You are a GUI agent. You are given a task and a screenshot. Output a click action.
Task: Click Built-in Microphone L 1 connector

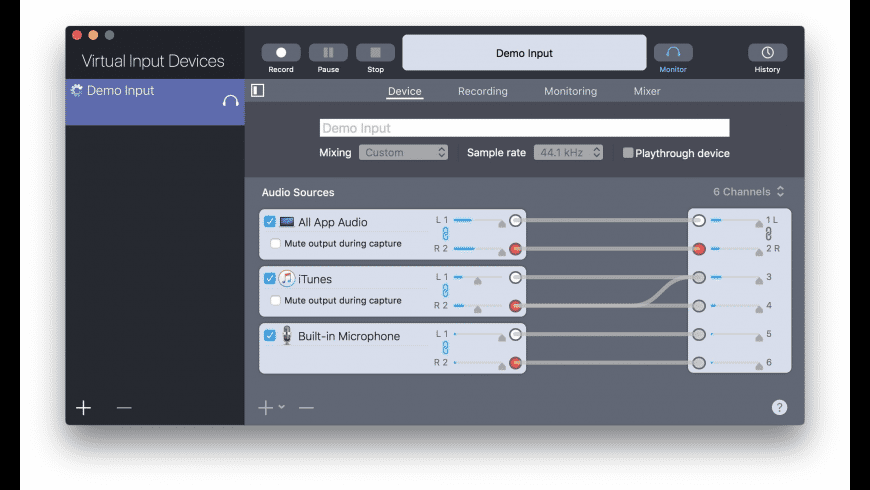[x=515, y=334]
